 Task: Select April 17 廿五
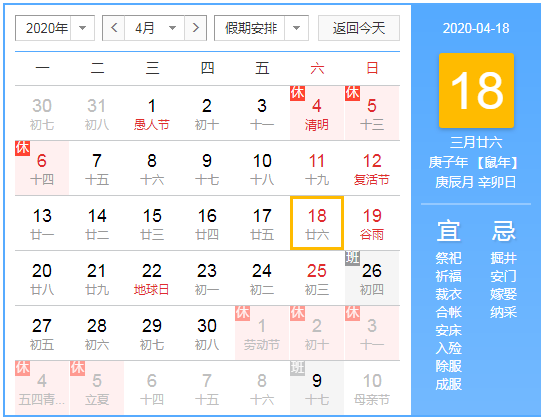coord(262,223)
